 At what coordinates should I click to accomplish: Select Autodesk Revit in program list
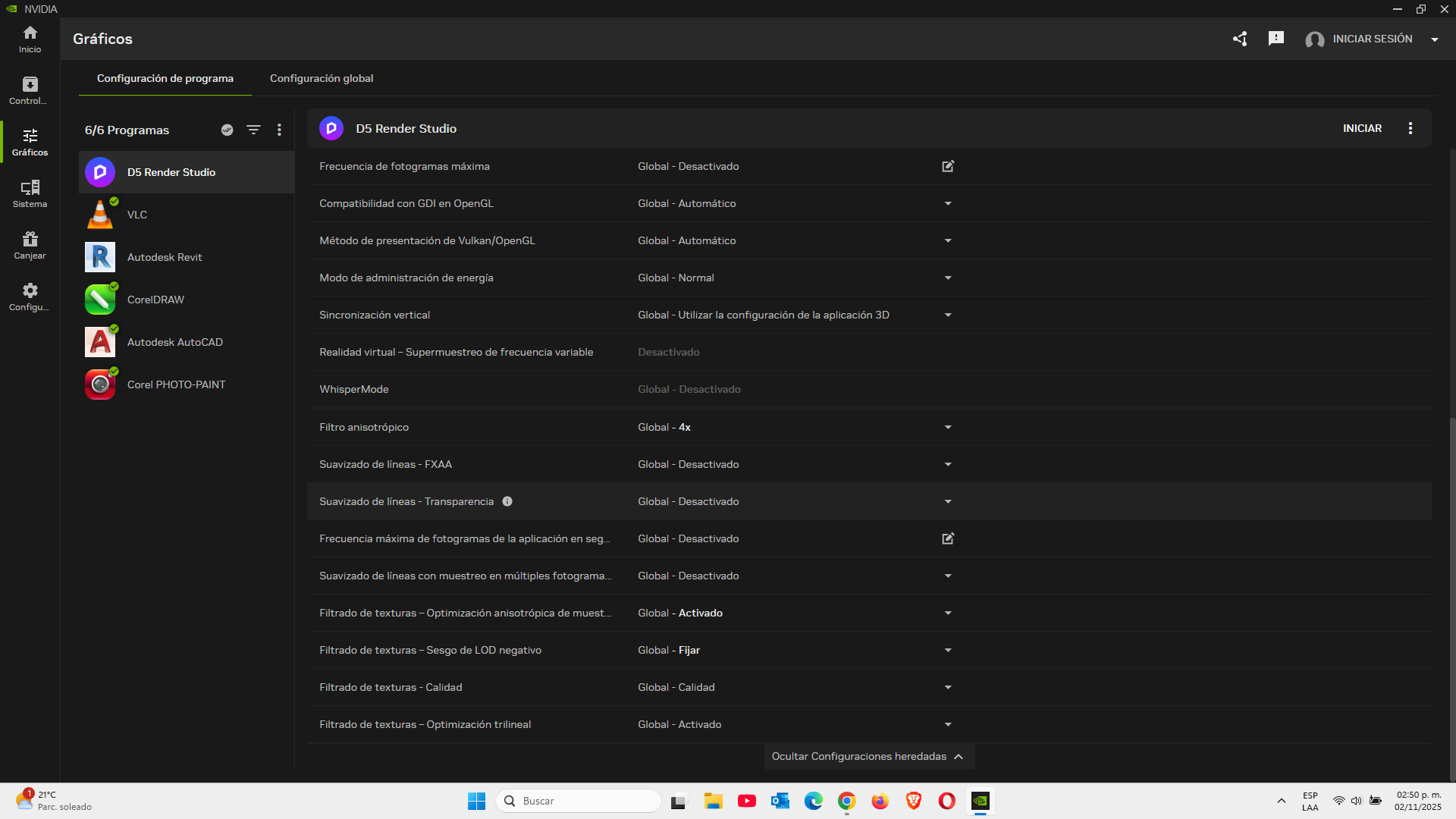click(x=165, y=257)
